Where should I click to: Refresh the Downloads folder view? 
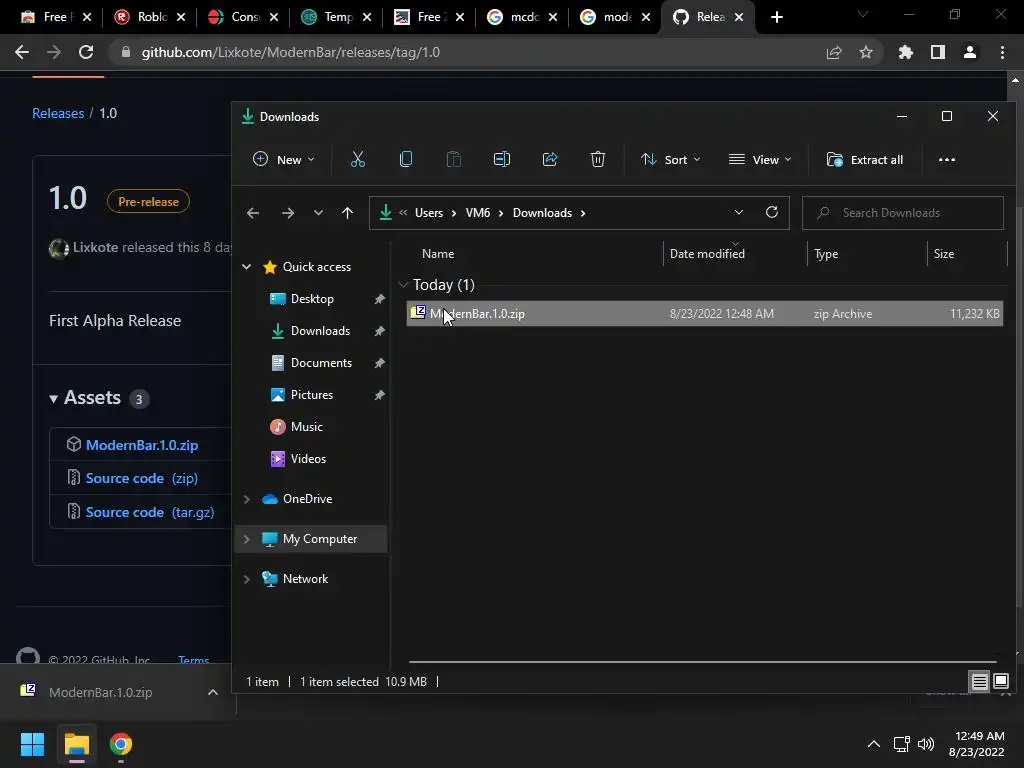tap(772, 212)
